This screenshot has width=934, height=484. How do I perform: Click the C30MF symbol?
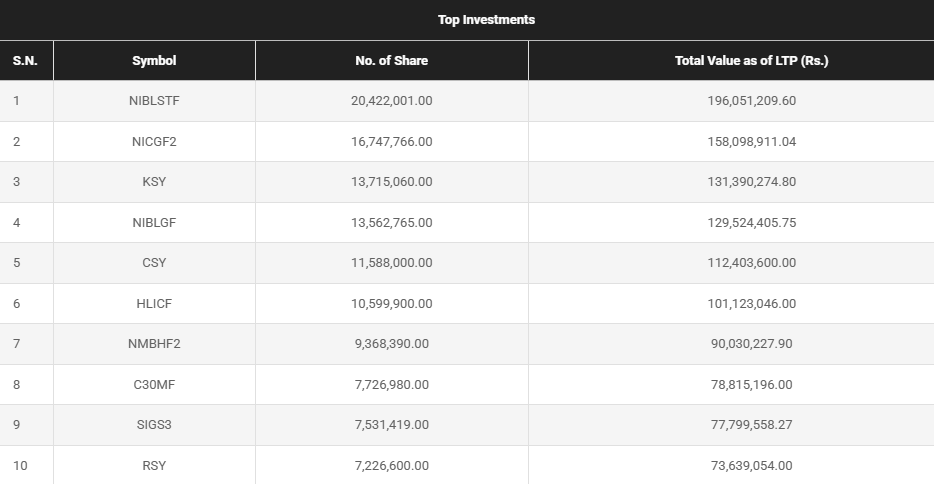154,385
